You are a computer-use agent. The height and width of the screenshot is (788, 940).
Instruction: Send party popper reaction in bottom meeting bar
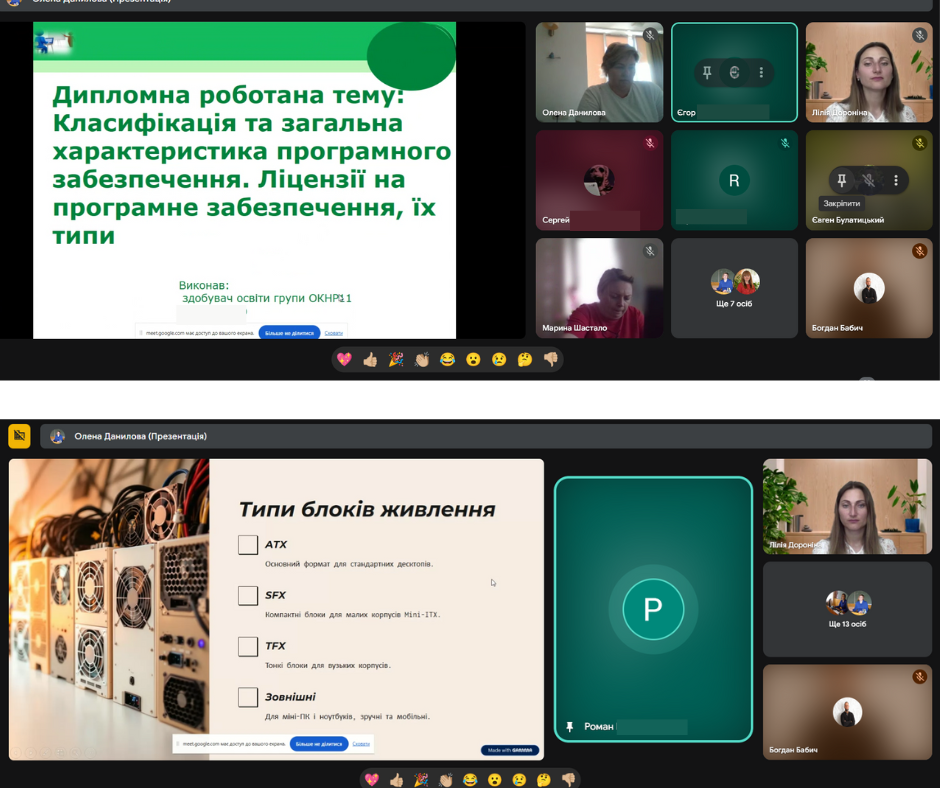coord(421,780)
